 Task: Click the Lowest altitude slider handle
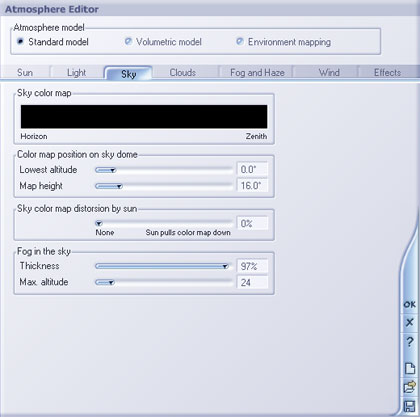point(113,170)
